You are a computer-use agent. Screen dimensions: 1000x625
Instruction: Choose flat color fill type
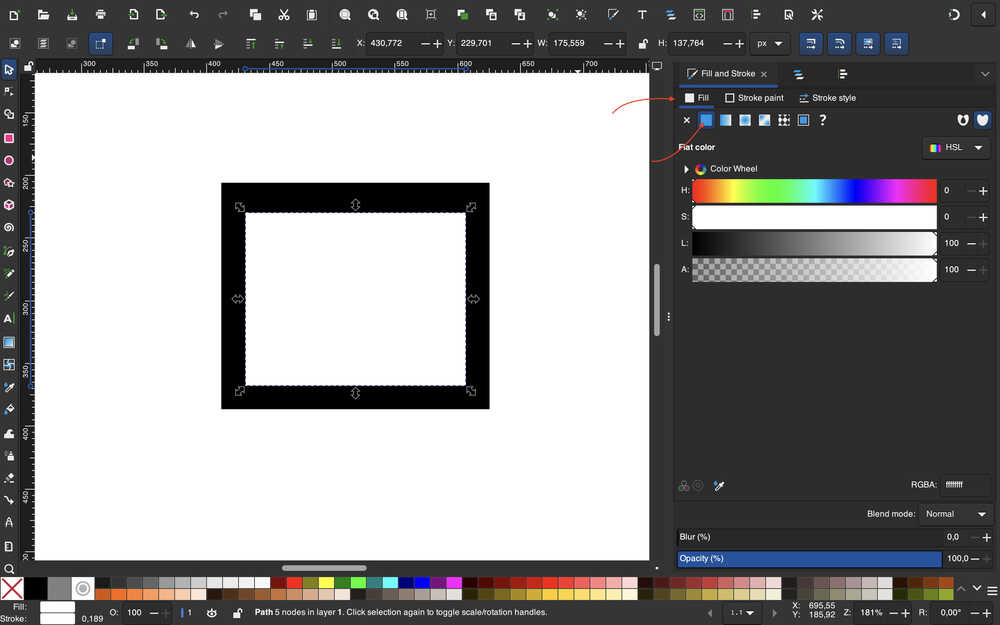706,120
